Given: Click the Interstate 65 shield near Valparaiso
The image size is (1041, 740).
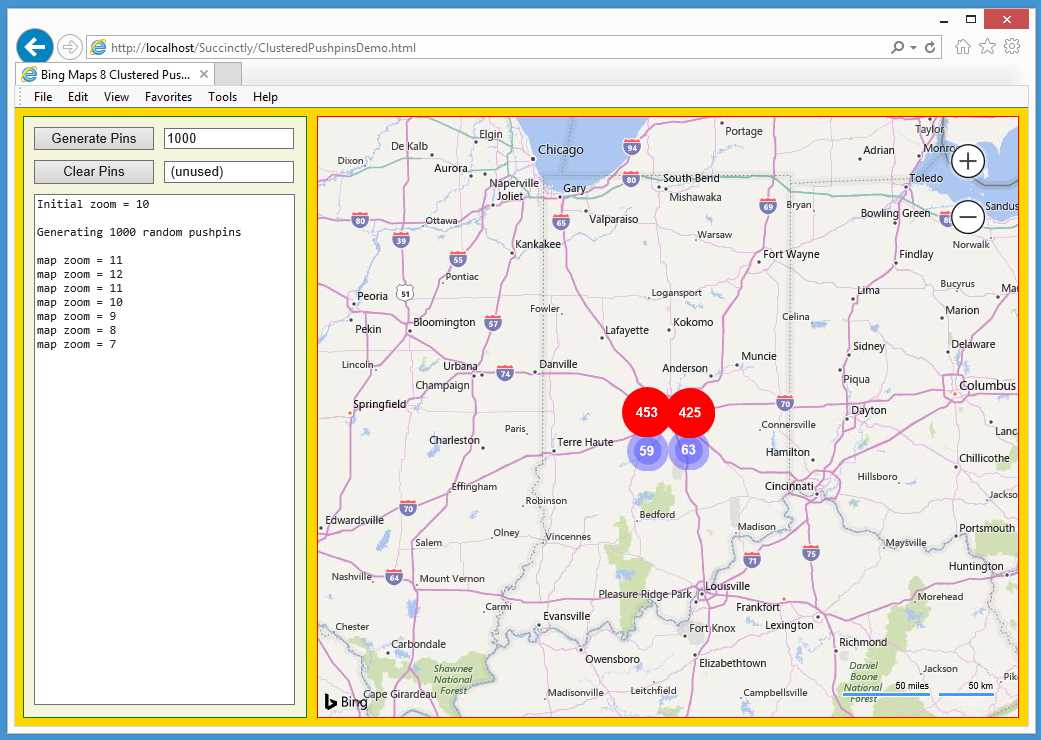Looking at the screenshot, I should [x=561, y=222].
